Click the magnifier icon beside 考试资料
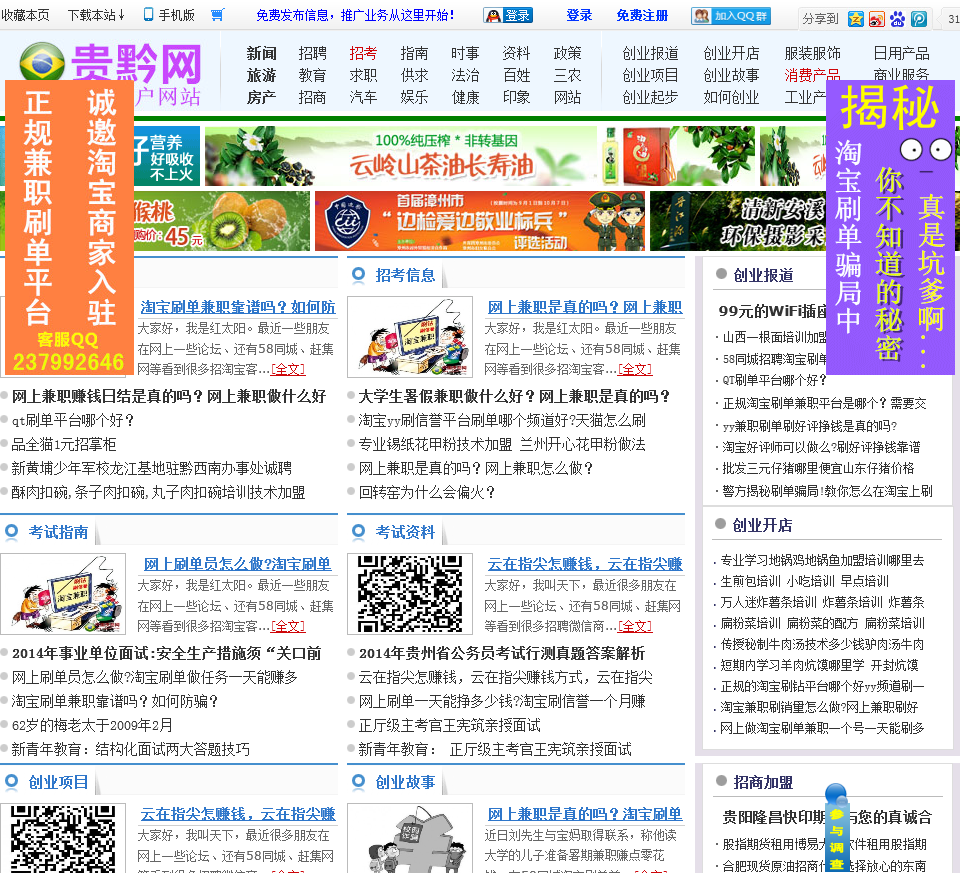Viewport: 960px width, 873px height. pyautogui.click(x=358, y=531)
